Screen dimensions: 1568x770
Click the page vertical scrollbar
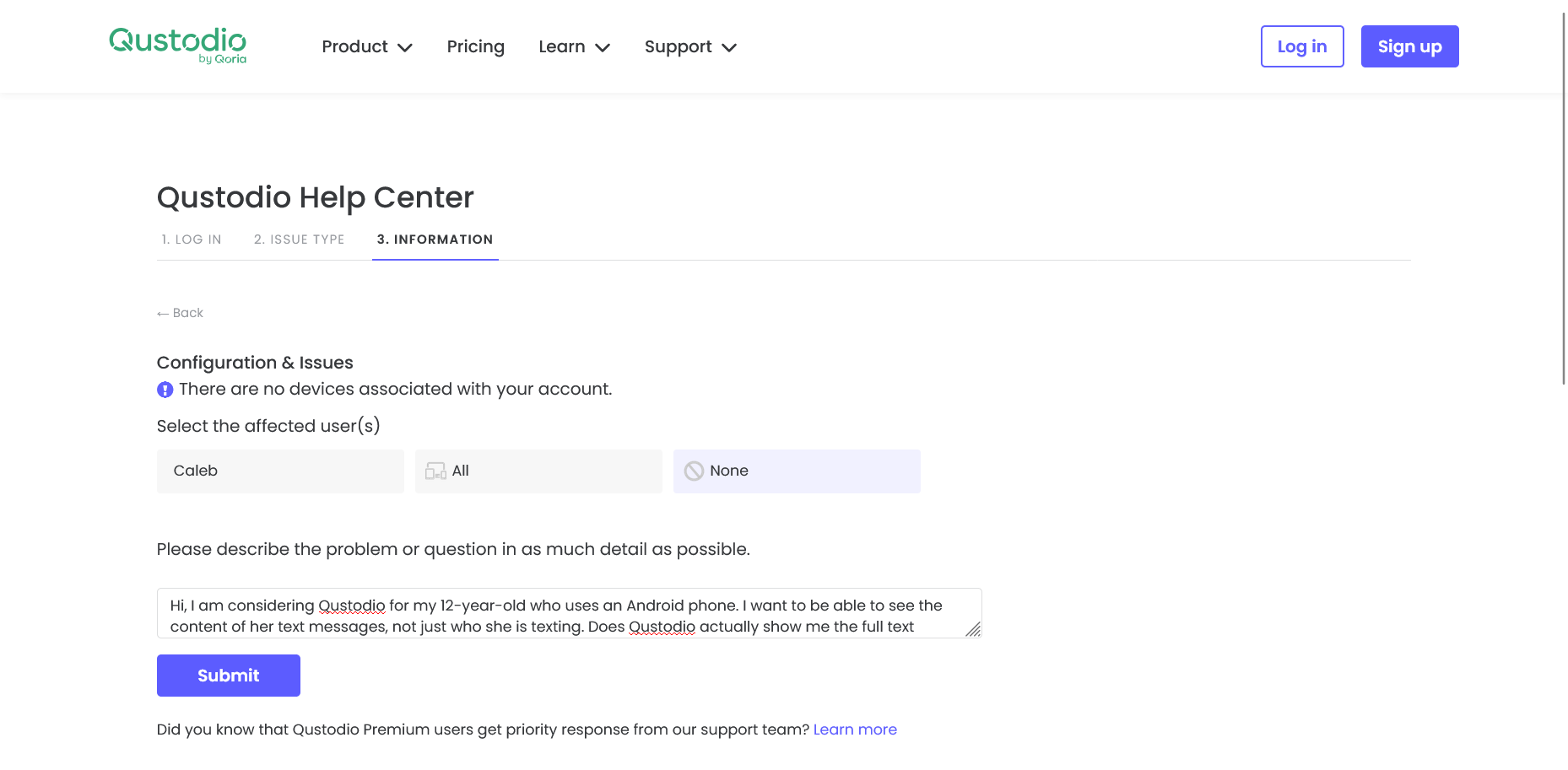1564,198
